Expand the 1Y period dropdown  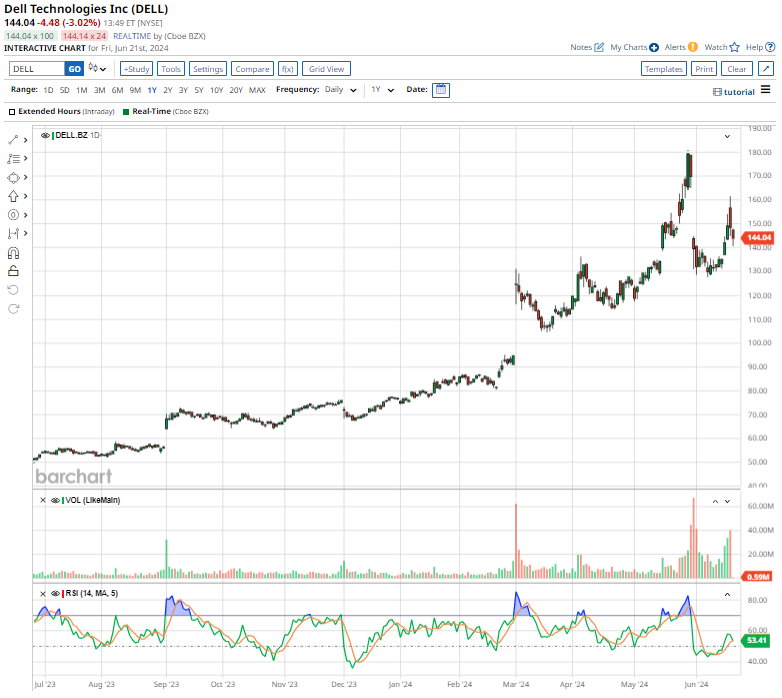click(x=380, y=90)
